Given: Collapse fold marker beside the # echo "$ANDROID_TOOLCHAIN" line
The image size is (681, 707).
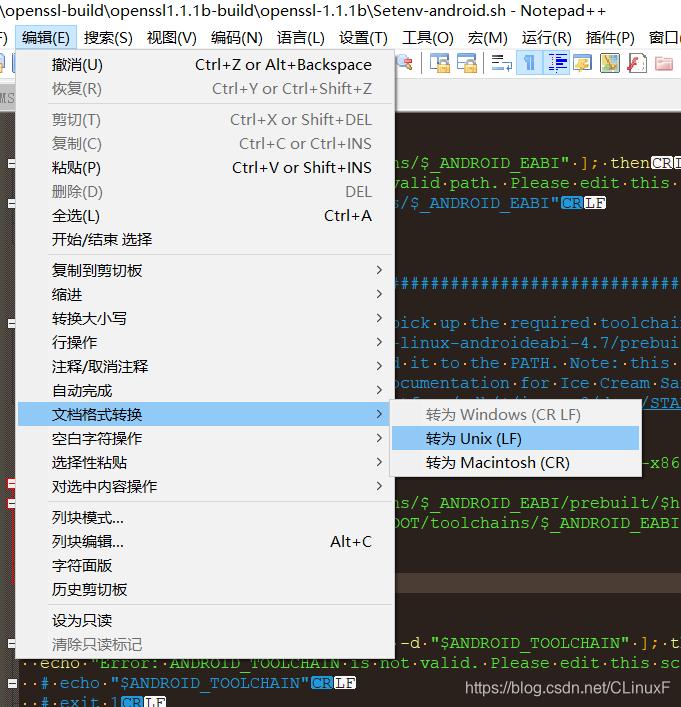Looking at the screenshot, I should pos(11,683).
